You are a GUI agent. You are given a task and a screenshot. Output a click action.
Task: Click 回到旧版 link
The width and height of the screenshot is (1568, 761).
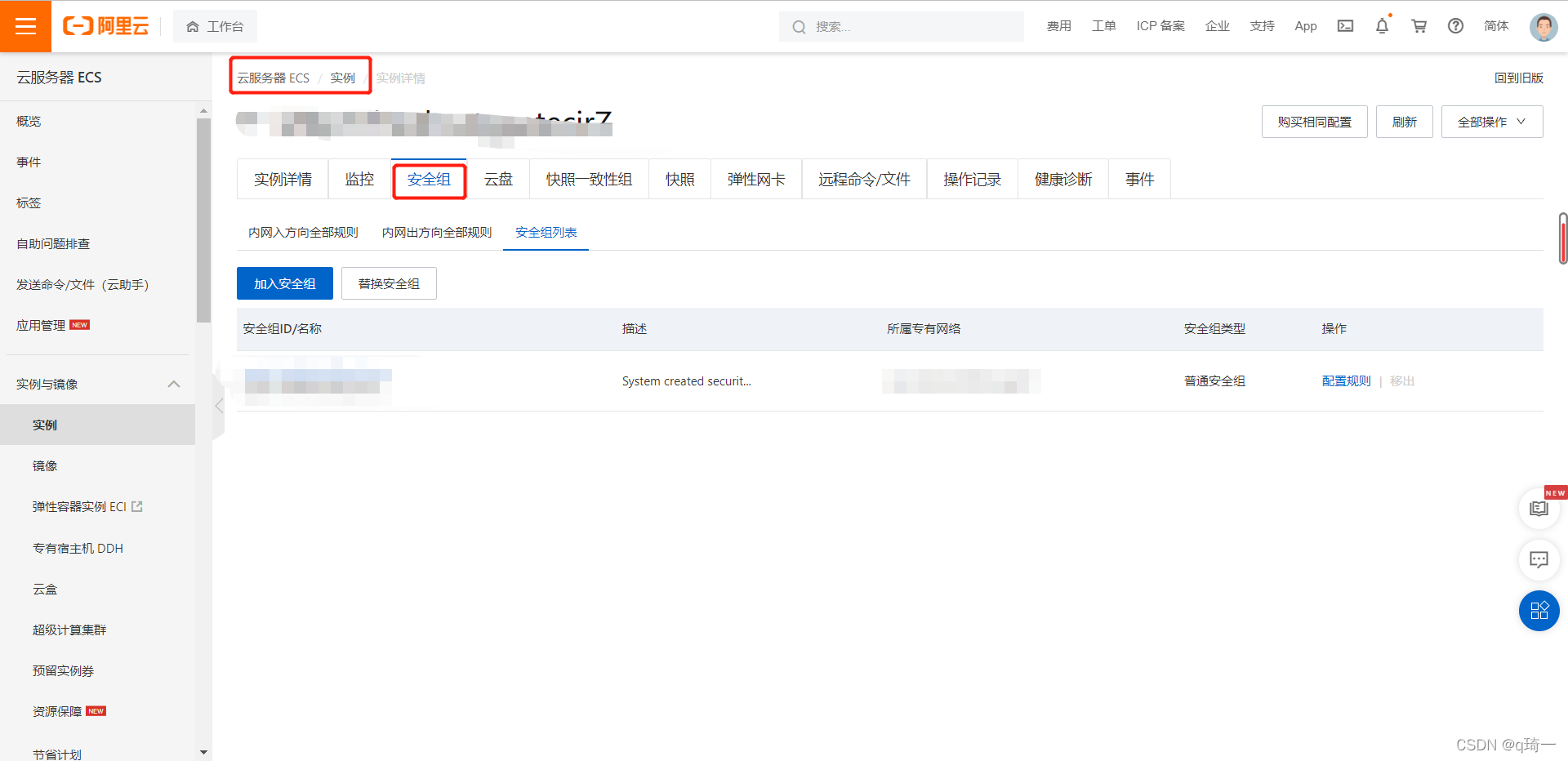1518,78
